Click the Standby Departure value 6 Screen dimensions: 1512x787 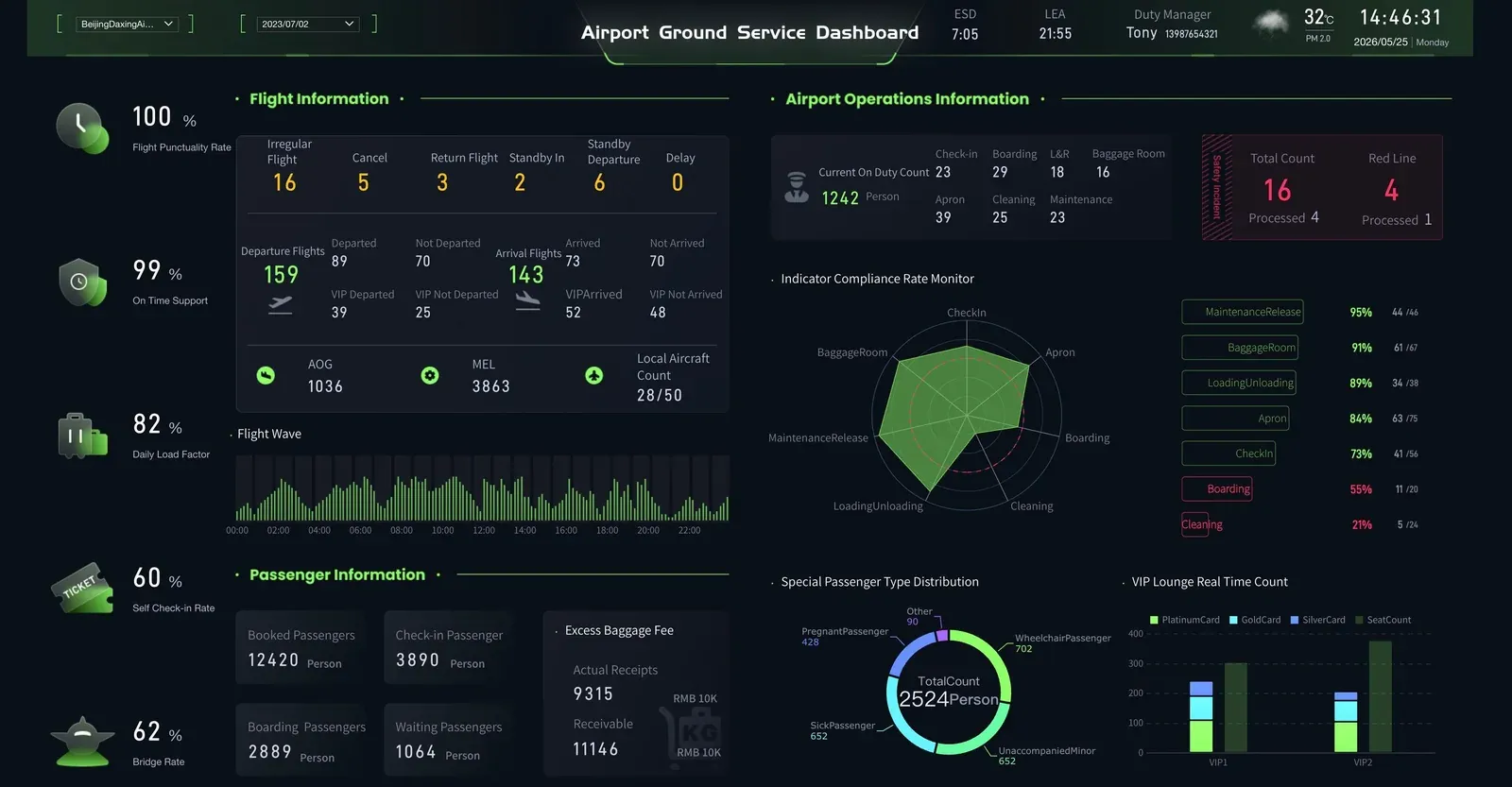[x=599, y=183]
